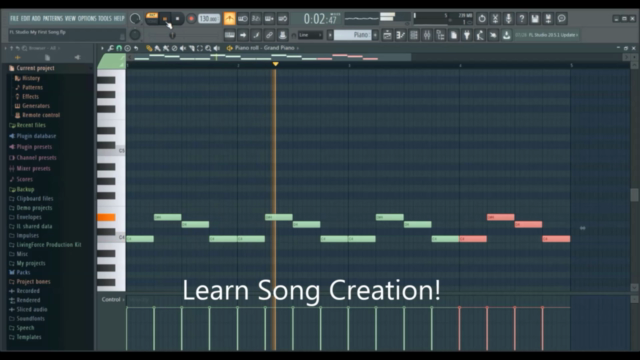The height and width of the screenshot is (360, 640).
Task: Toggle the green magnet snap in piano roll
Action: [x=119, y=48]
